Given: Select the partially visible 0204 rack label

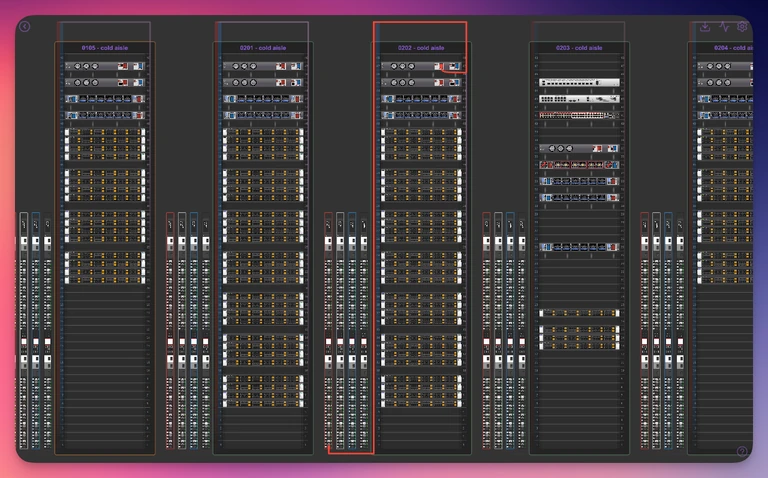Looking at the screenshot, I should click(x=733, y=48).
